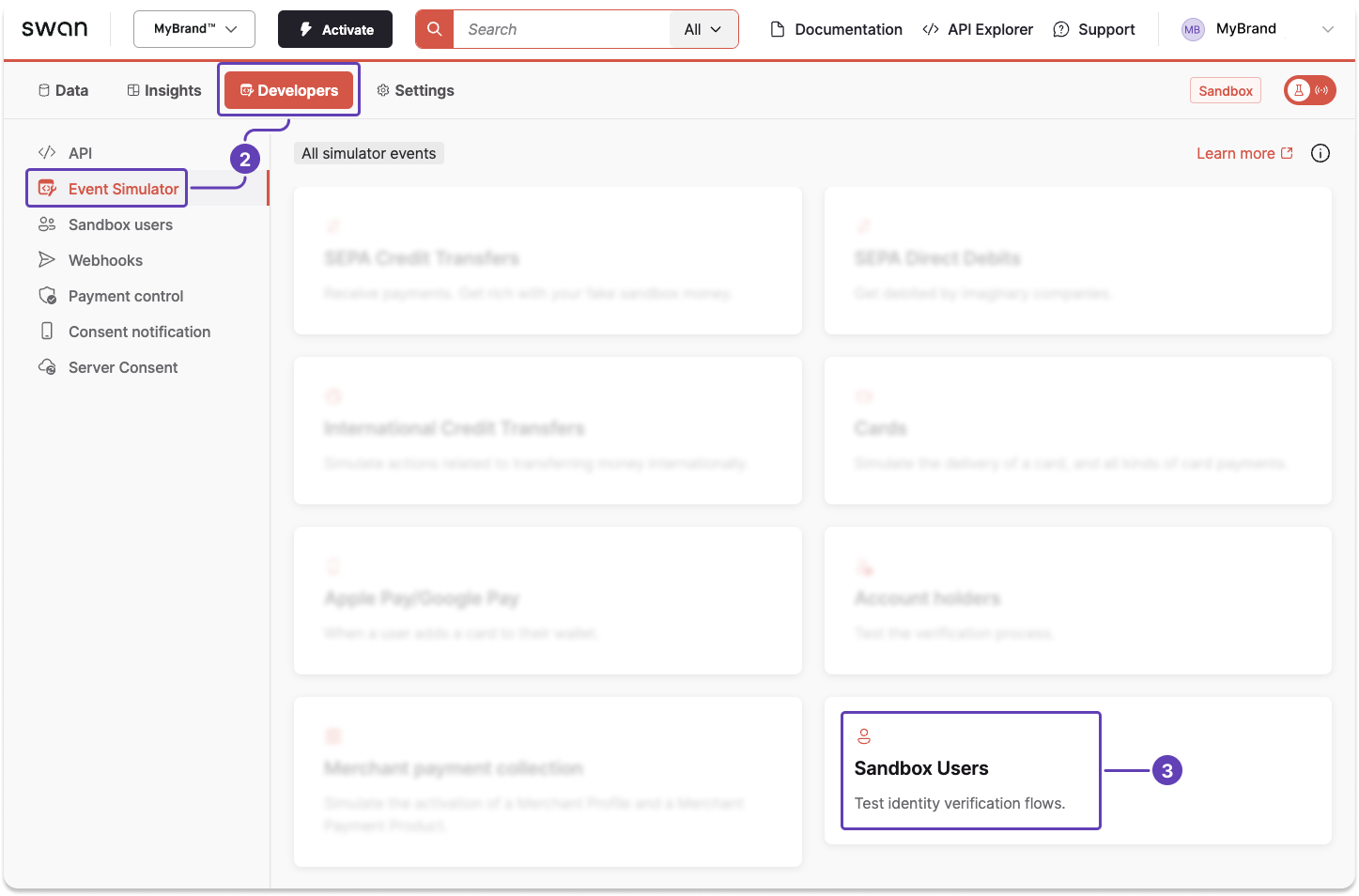
Task: Follow the Learn more link
Action: [1235, 152]
